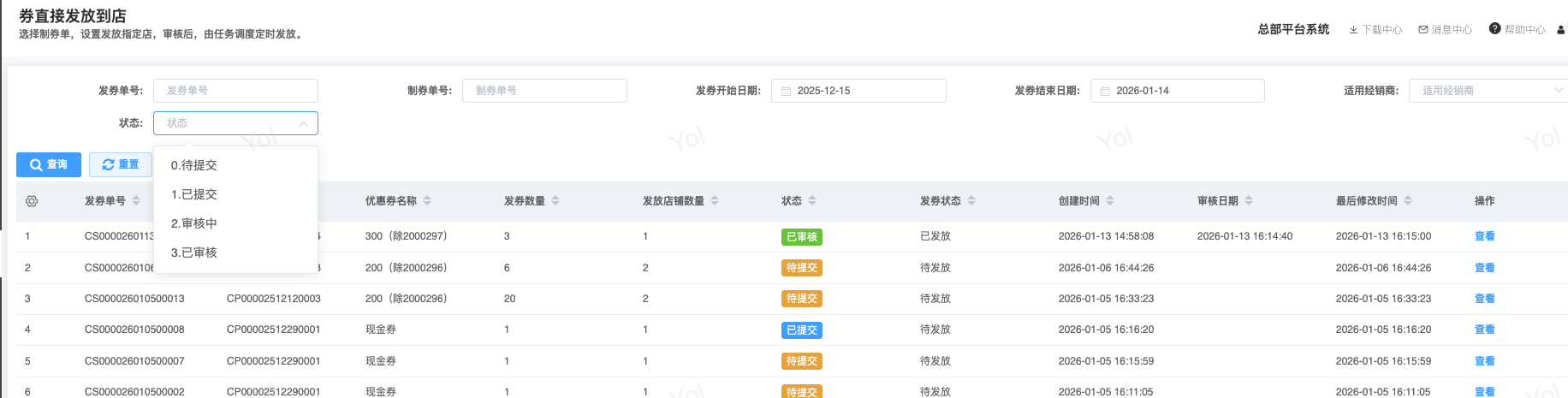The width and height of the screenshot is (1568, 398).
Task: Click the blue 查询 search button
Action: click(x=49, y=164)
